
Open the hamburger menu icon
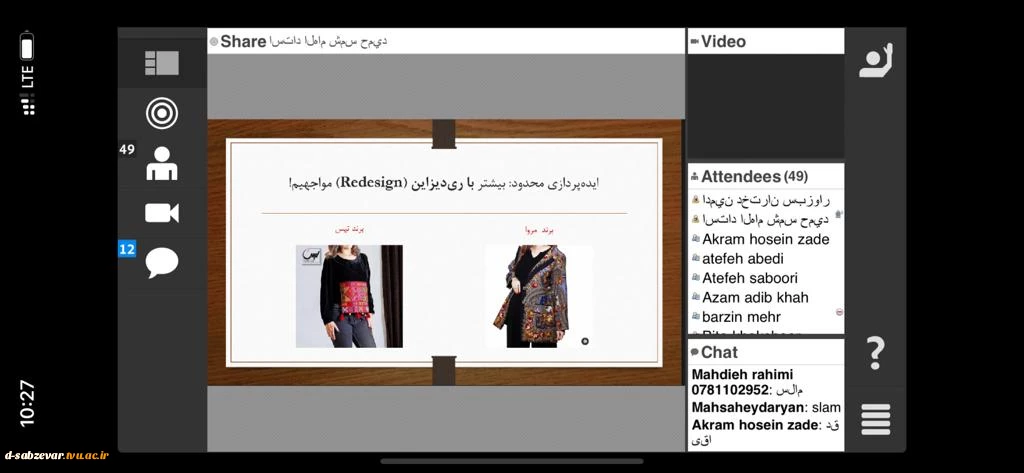876,419
